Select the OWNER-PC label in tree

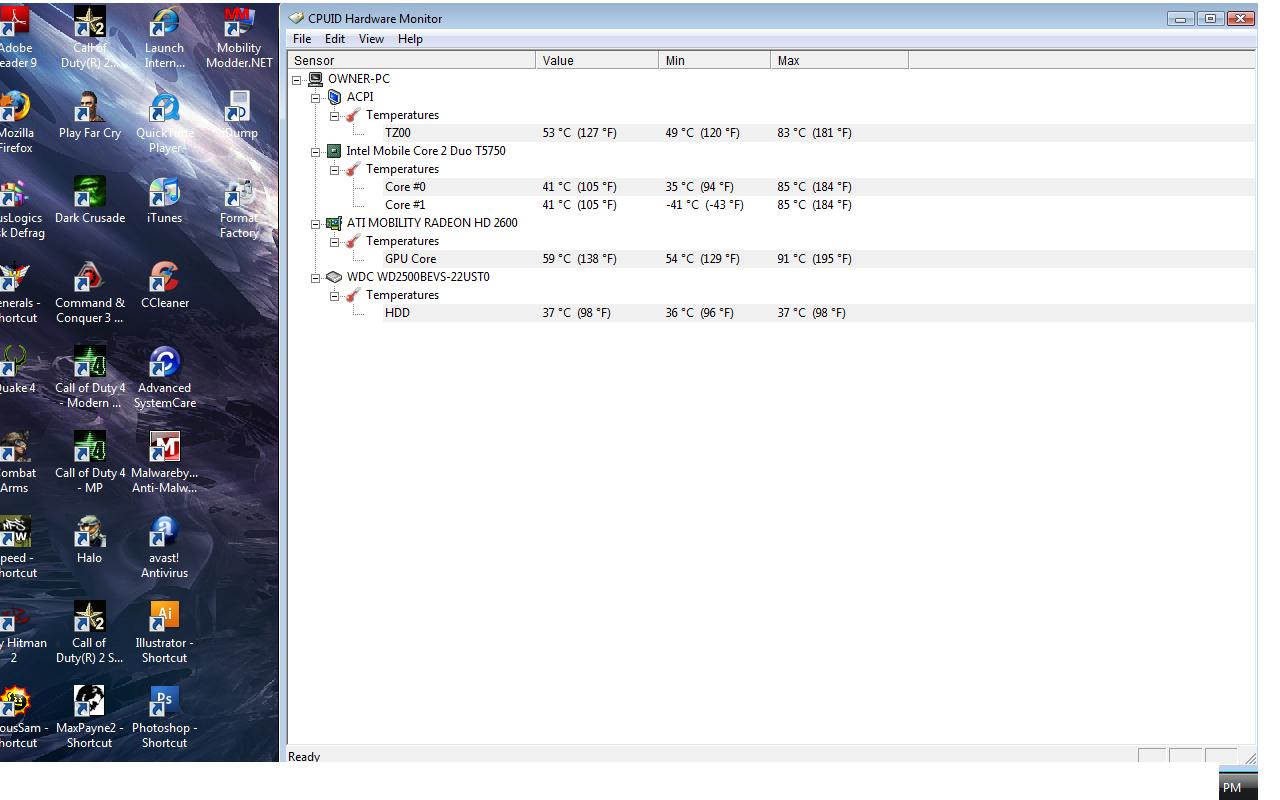click(x=359, y=79)
